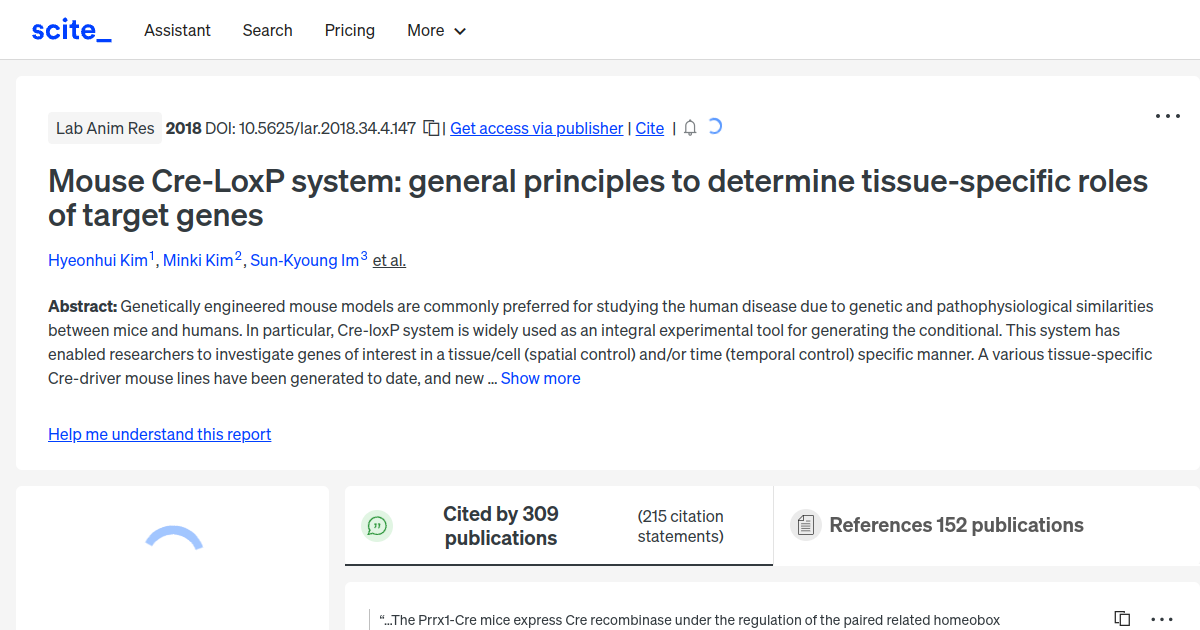Image resolution: width=1200 pixels, height=630 pixels.
Task: Open the Pricing page
Action: (349, 30)
